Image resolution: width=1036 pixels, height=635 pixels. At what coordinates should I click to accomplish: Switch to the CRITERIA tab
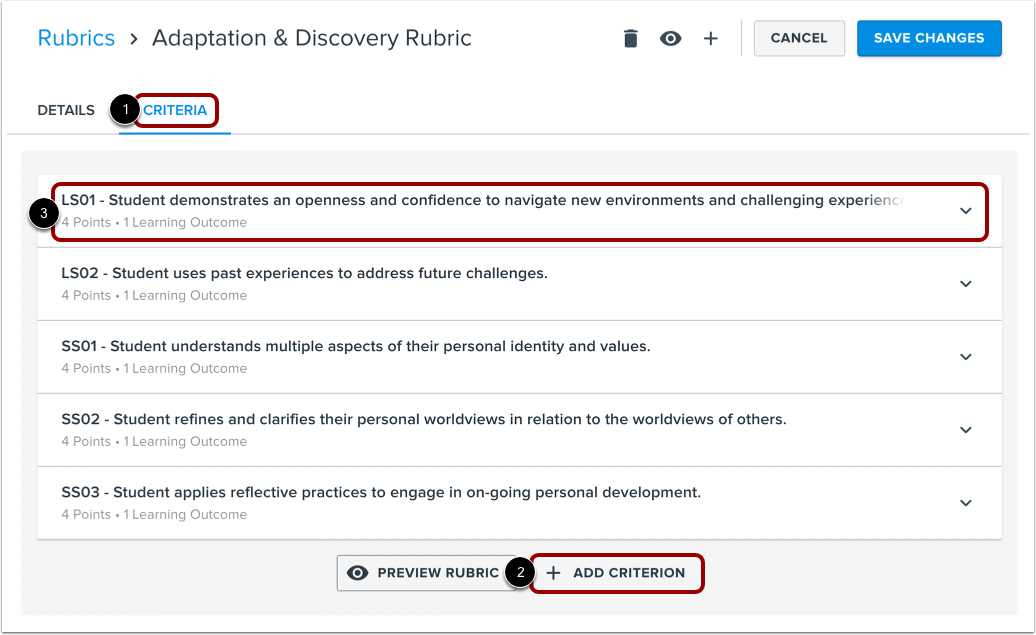174,110
